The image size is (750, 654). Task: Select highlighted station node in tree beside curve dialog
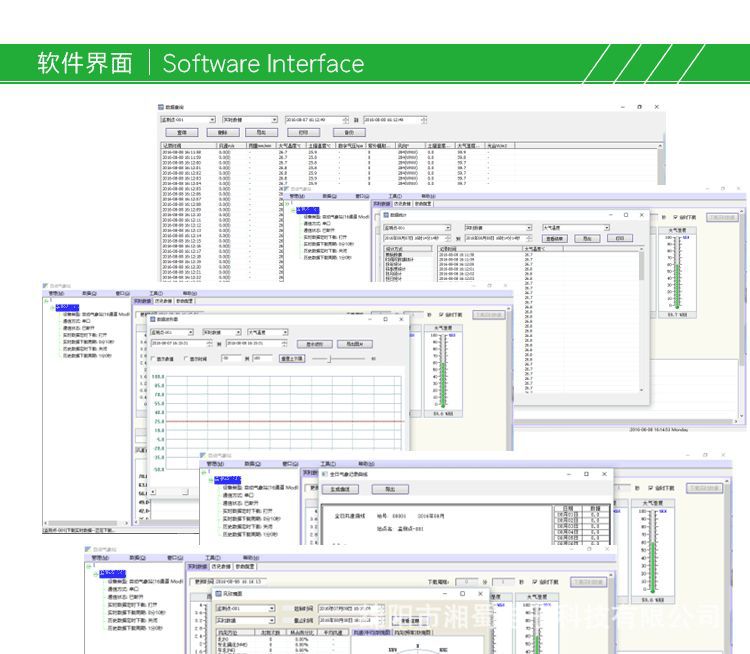[67, 308]
